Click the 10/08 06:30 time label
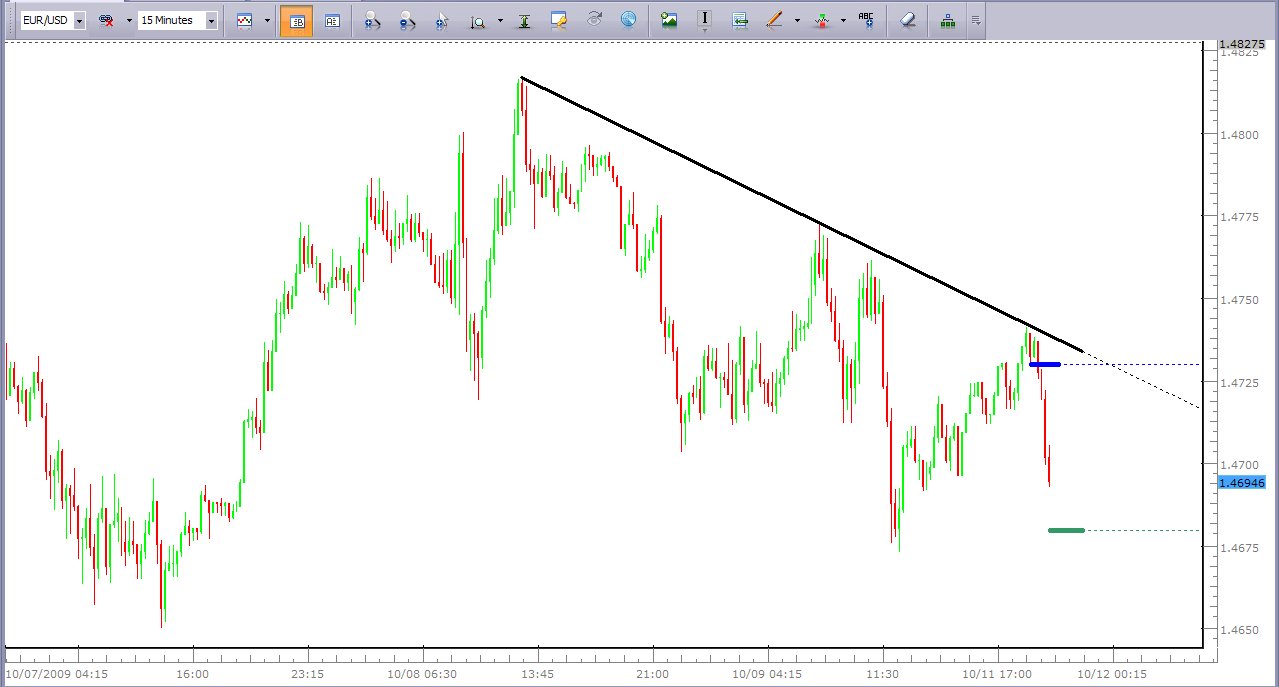 click(x=424, y=674)
